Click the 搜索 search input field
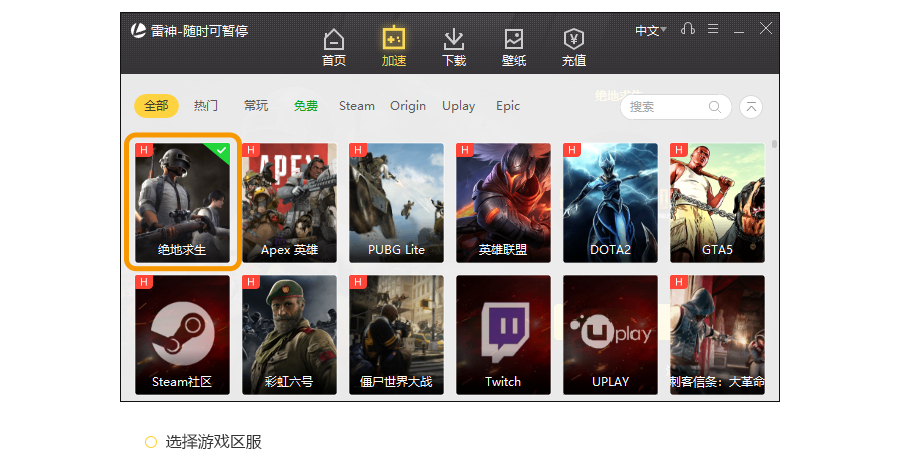This screenshot has height=470, width=900. coord(676,107)
